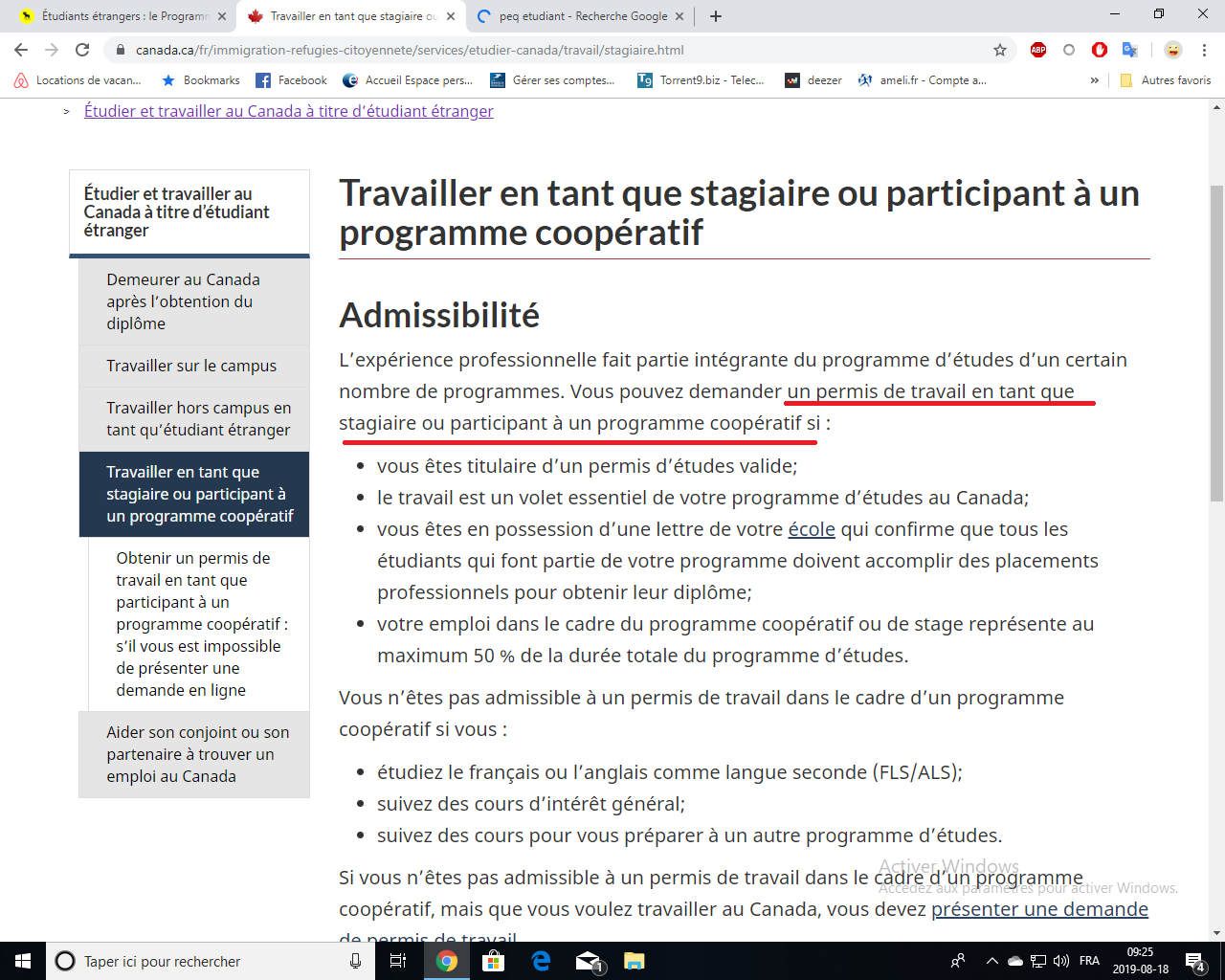Click the scrollbar down arrow
1225x980 pixels.
(1216, 933)
